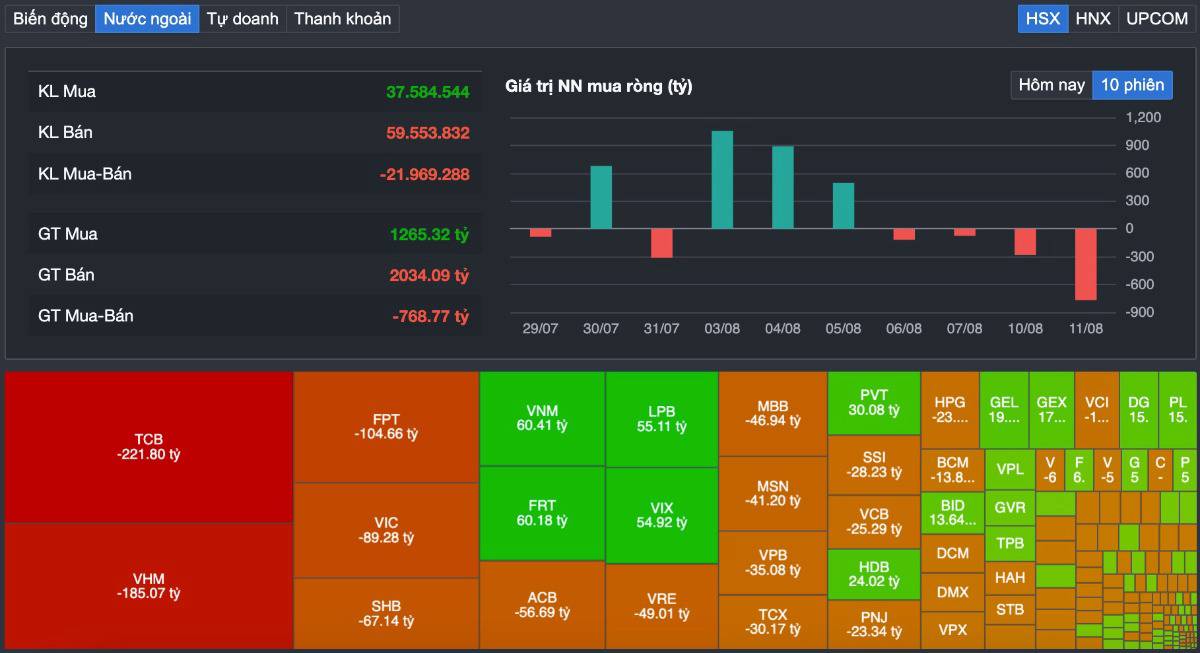This screenshot has width=1200, height=653.
Task: Open the GEX treemap tile
Action: point(1051,410)
